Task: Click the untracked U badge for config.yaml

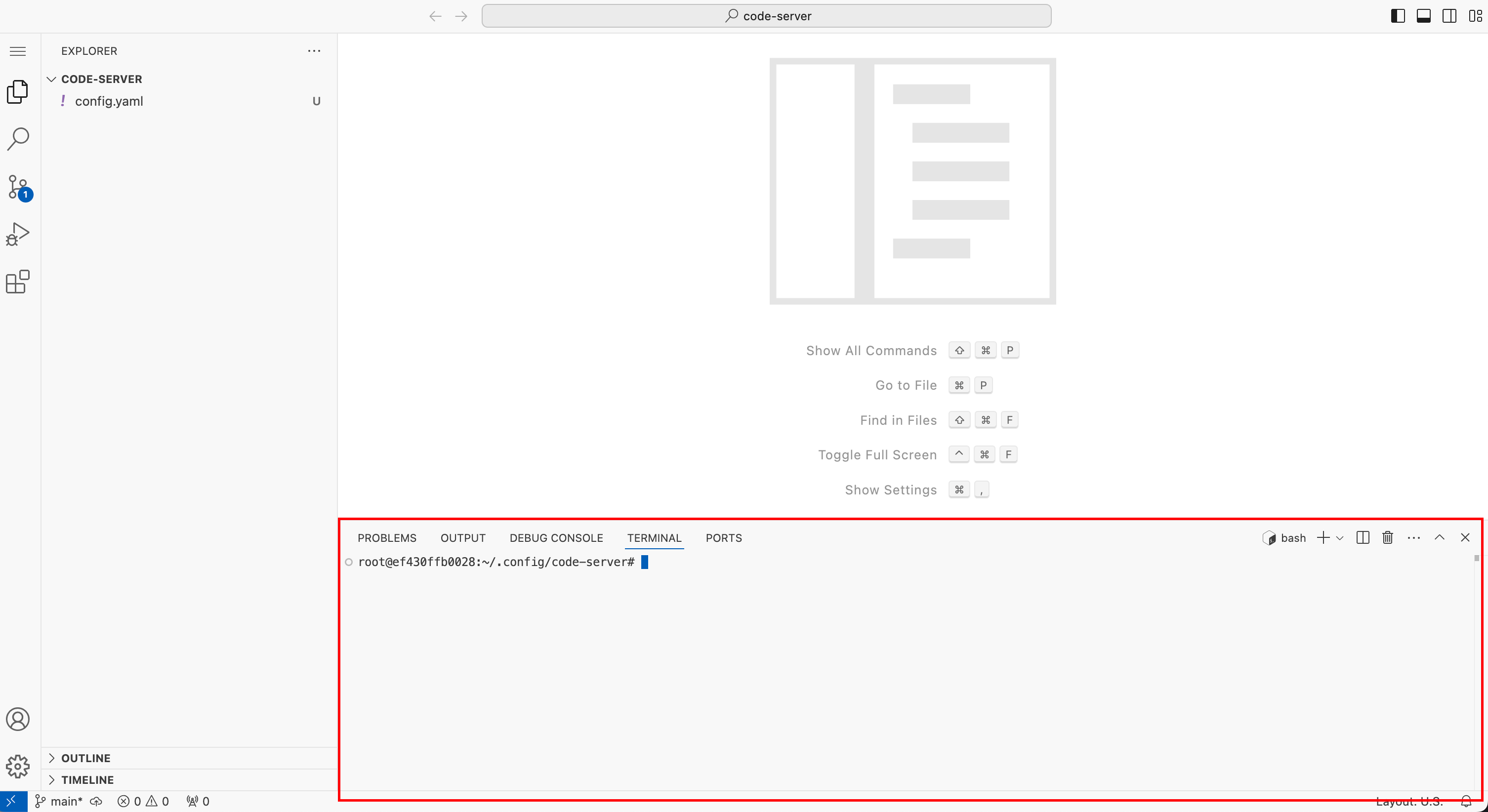Action: click(x=317, y=101)
